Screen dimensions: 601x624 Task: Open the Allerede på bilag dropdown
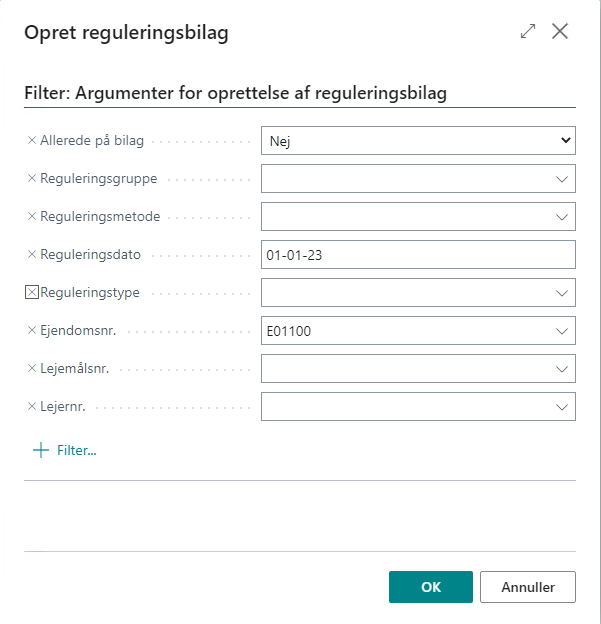click(418, 140)
